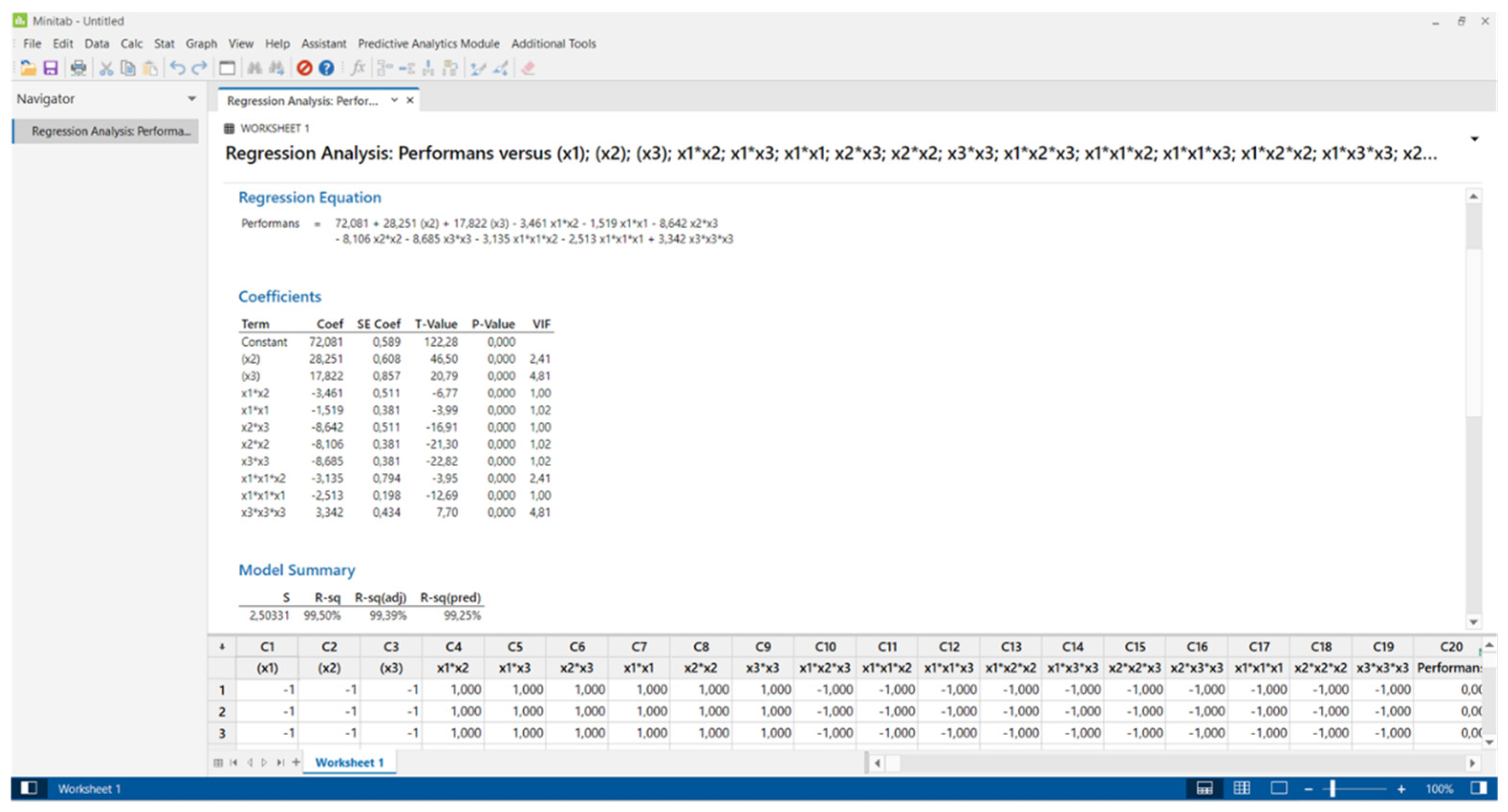Click the Print icon in toolbar

coord(78,68)
